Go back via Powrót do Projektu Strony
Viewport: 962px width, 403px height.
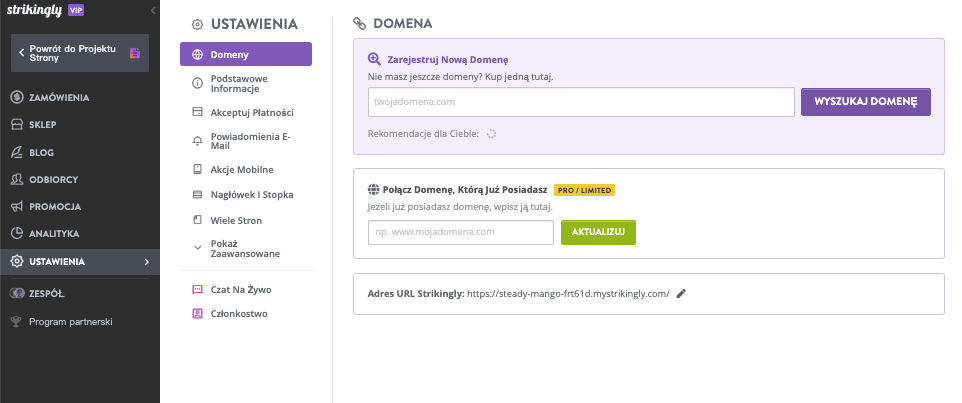coord(80,53)
